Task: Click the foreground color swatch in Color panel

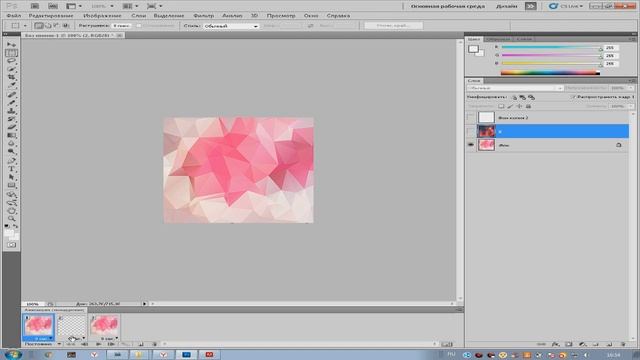Action: tap(473, 49)
